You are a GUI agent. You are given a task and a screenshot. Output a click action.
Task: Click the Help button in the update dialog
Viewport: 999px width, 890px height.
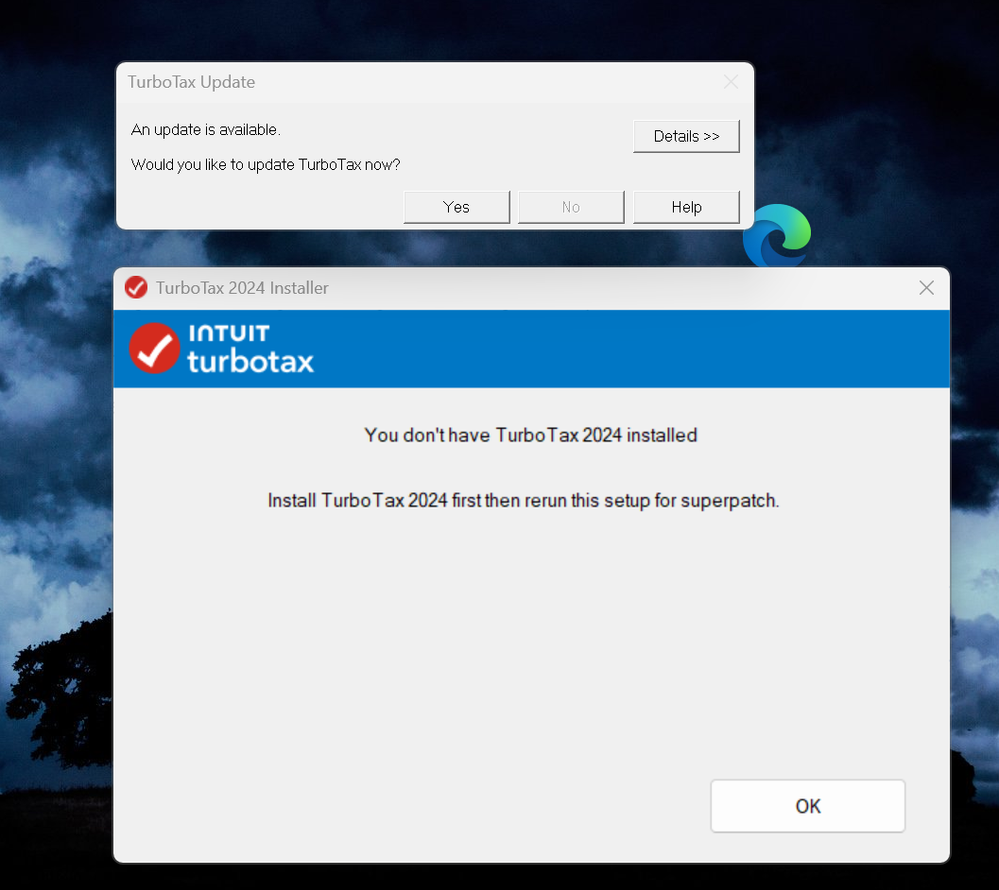coord(686,207)
